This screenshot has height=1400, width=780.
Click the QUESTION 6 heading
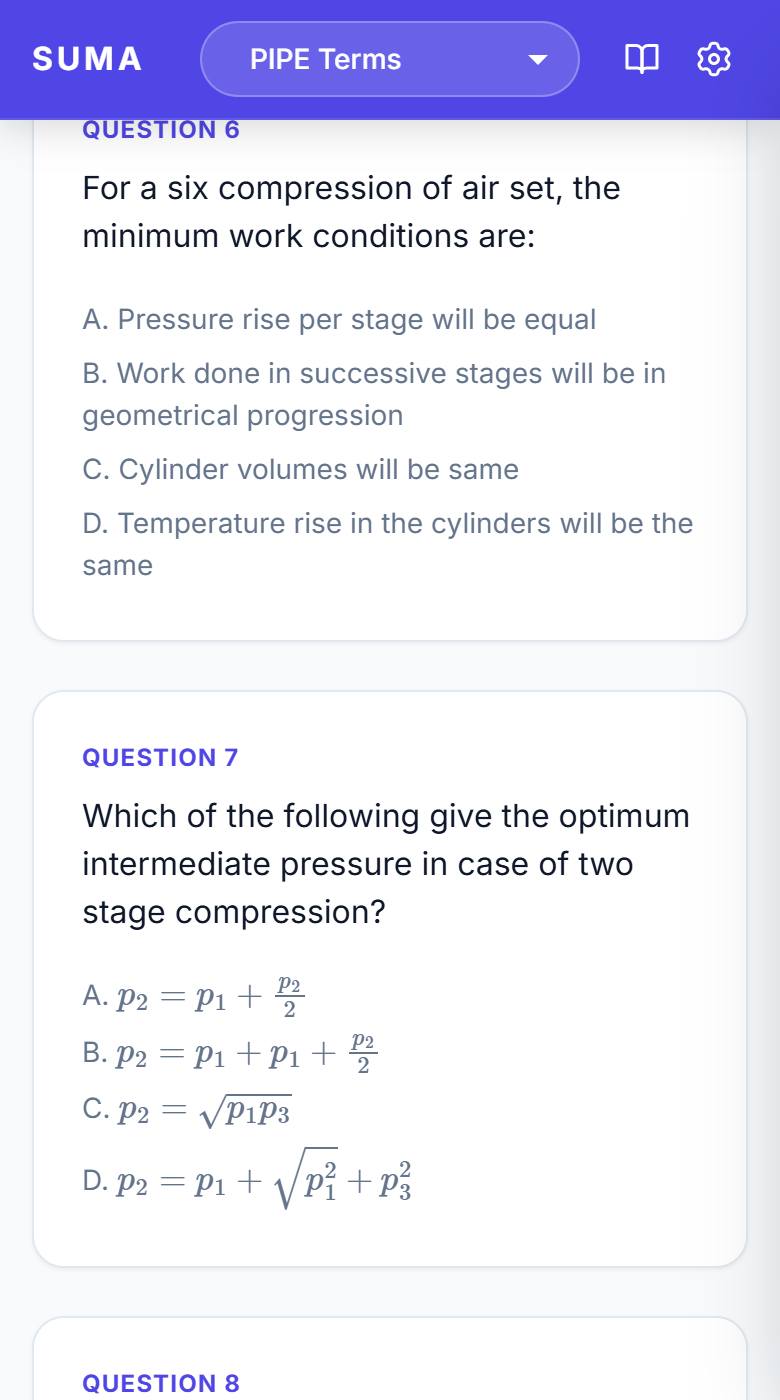[x=162, y=130]
